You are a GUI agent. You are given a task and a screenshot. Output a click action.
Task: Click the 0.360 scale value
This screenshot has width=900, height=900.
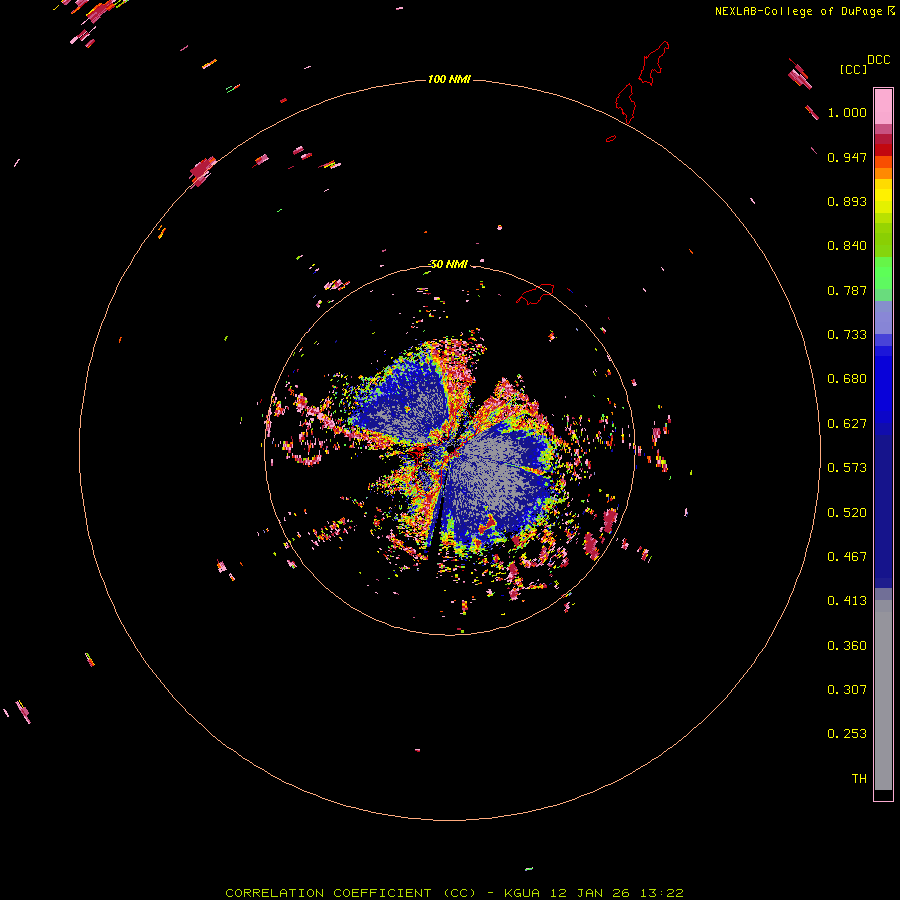pos(847,646)
